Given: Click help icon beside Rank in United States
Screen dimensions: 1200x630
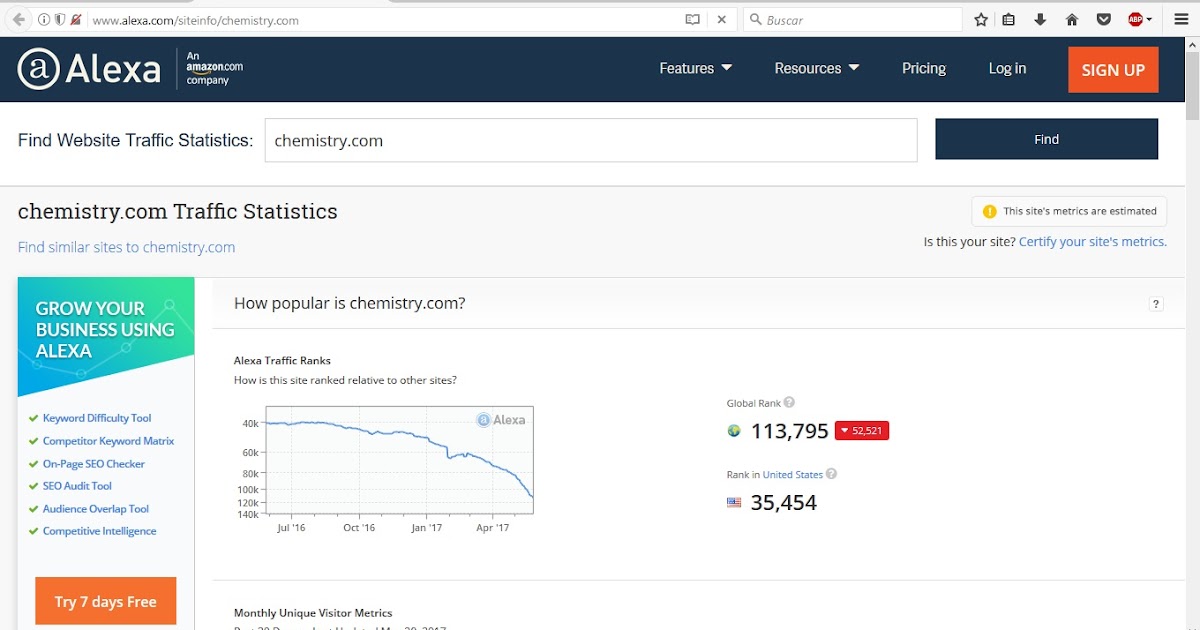Looking at the screenshot, I should (x=831, y=474).
